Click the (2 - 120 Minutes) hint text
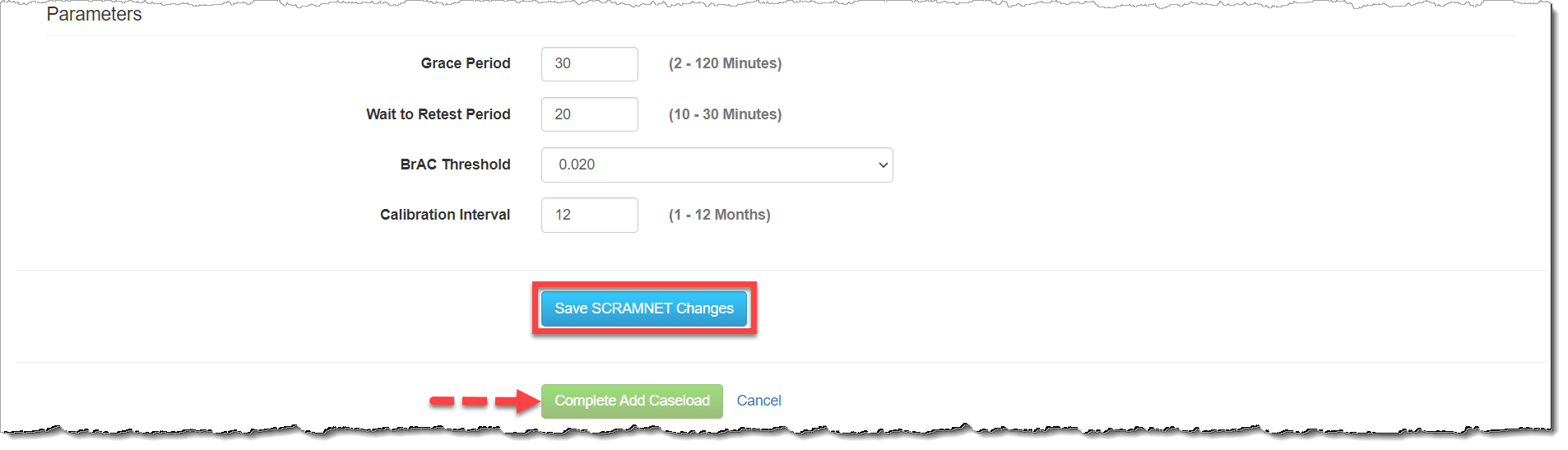1568x450 pixels. [x=725, y=64]
